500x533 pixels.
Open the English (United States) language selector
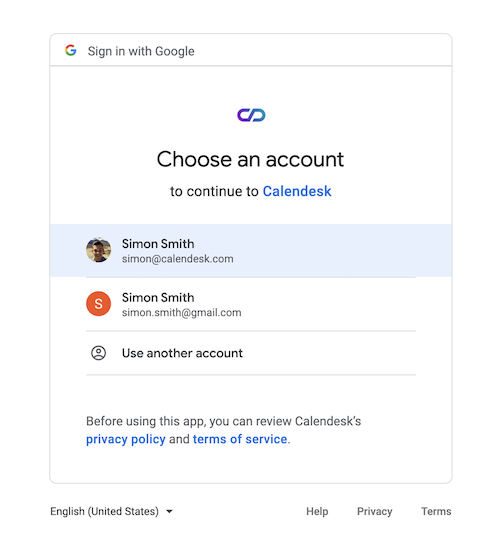point(111,511)
